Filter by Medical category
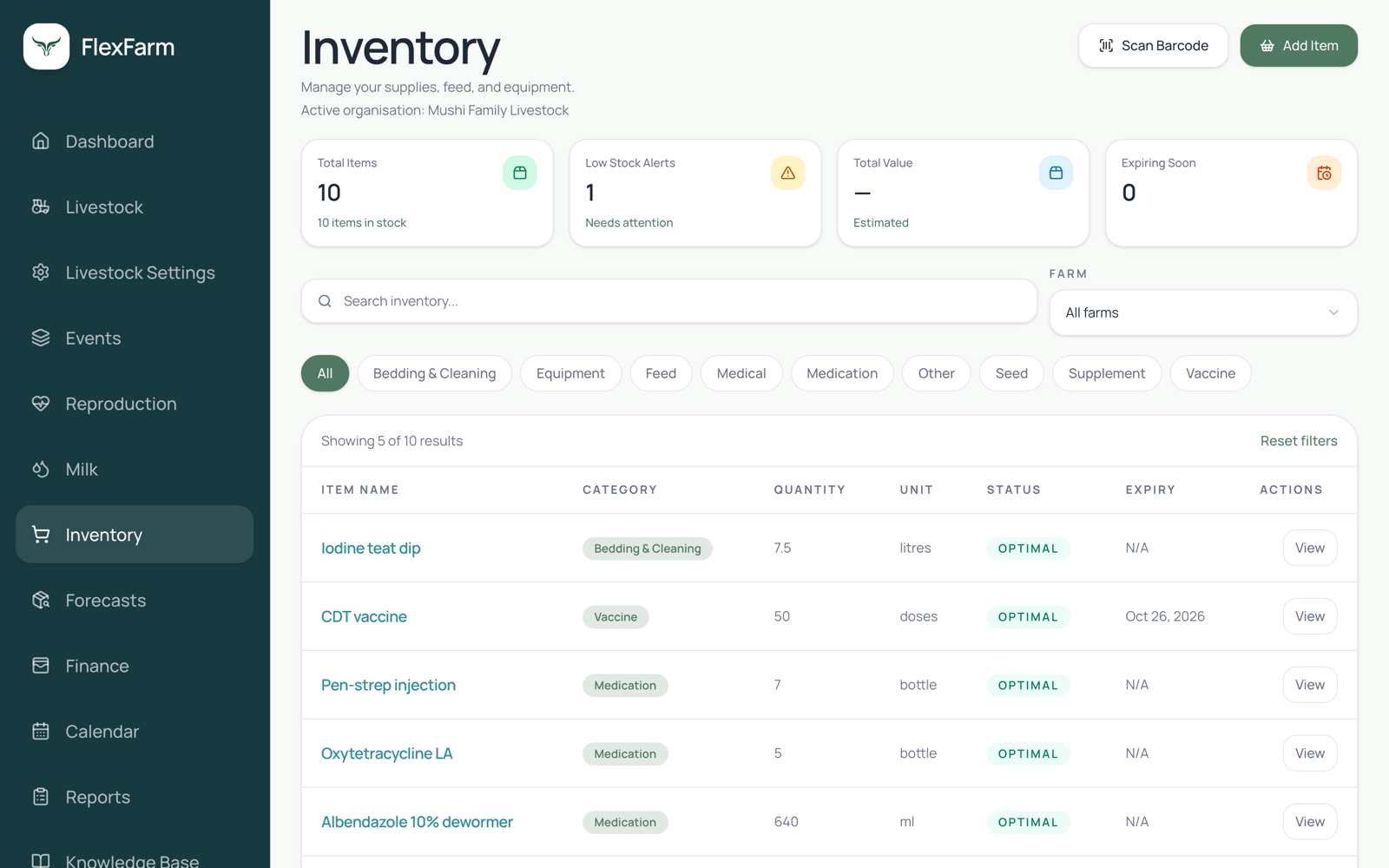This screenshot has width=1389, height=868. point(741,373)
